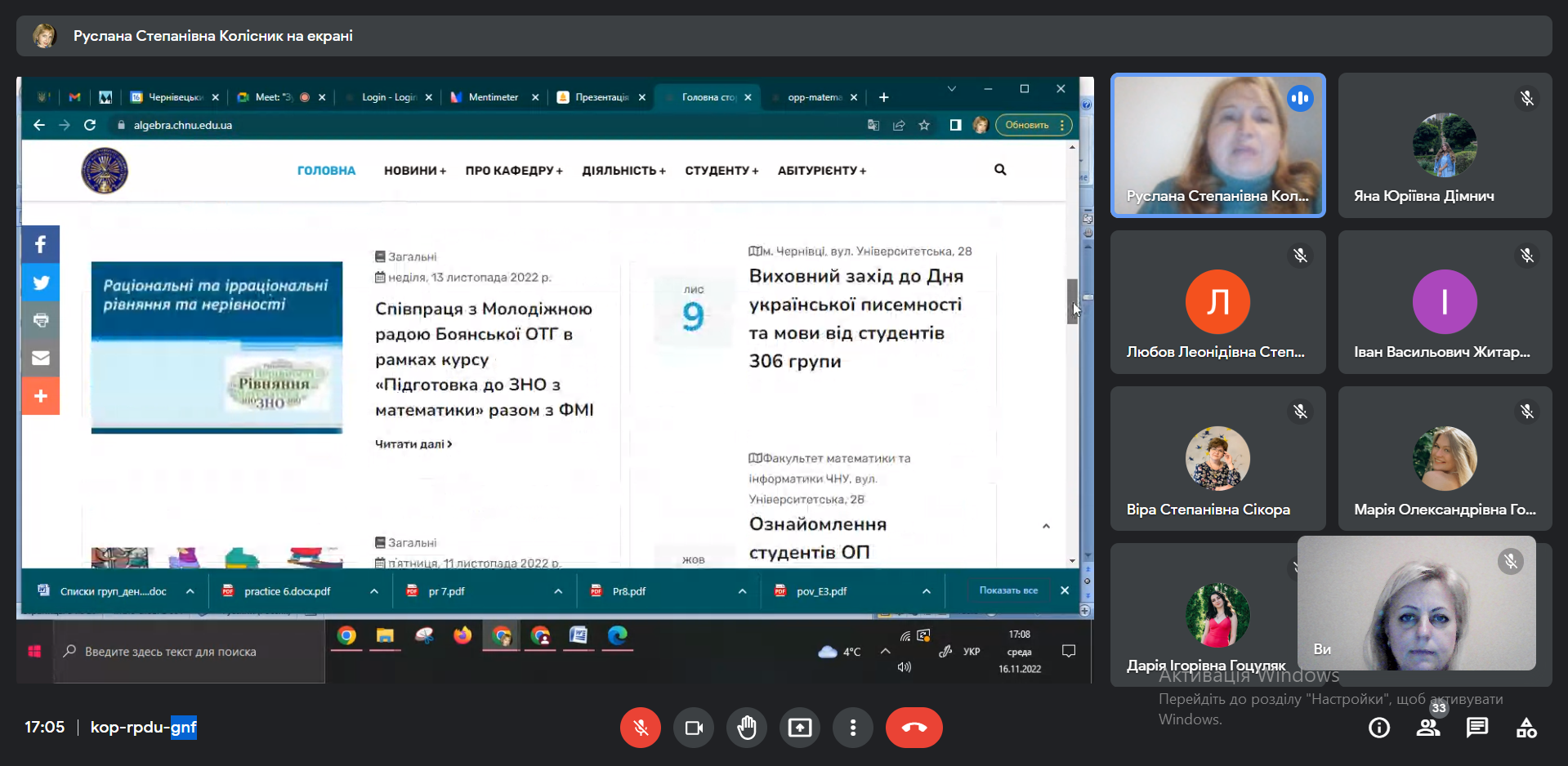Switch to Mentimeter browser tab
This screenshot has height=766, width=1568.
pyautogui.click(x=494, y=97)
